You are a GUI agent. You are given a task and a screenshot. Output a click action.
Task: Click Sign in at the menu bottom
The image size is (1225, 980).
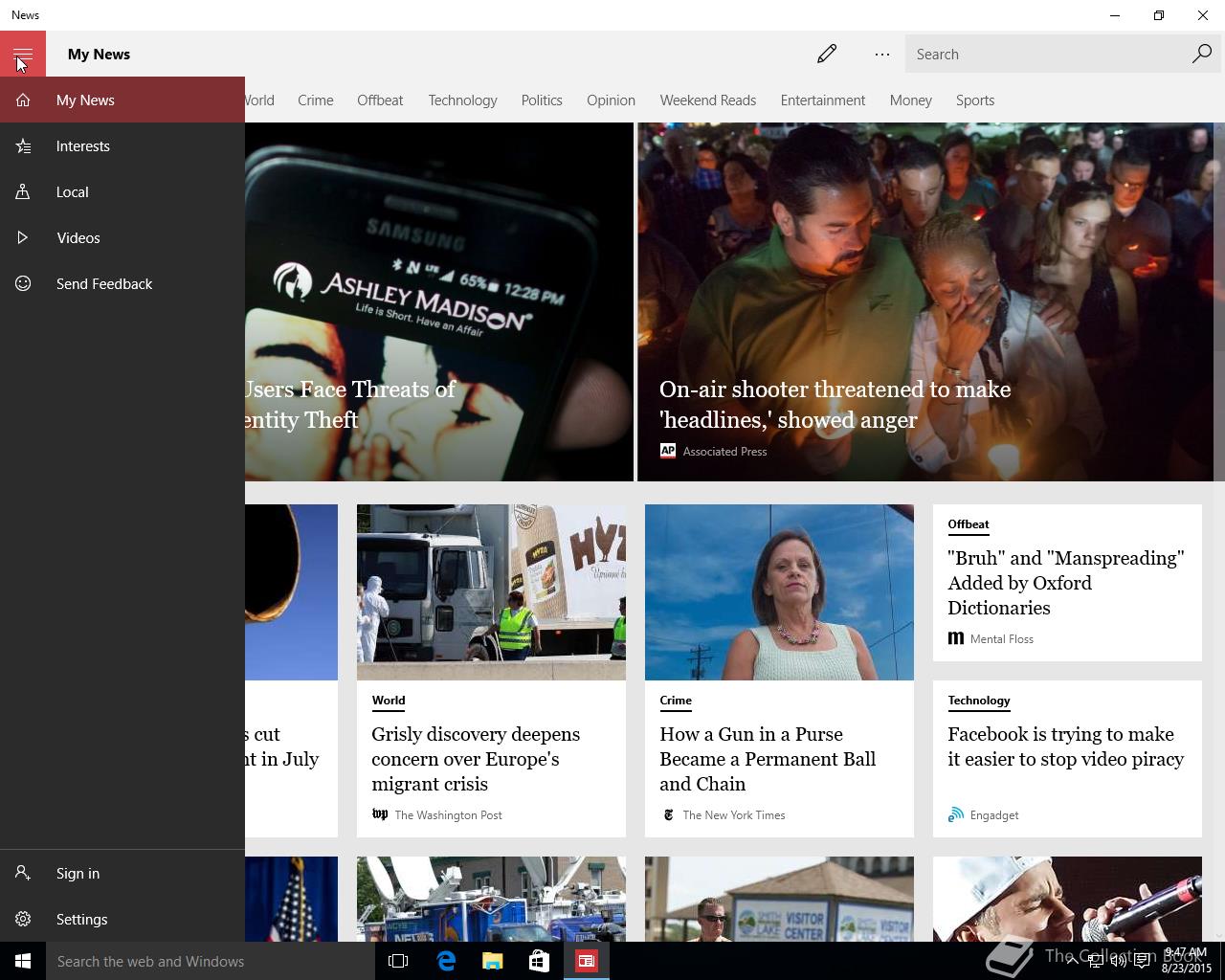122,873
